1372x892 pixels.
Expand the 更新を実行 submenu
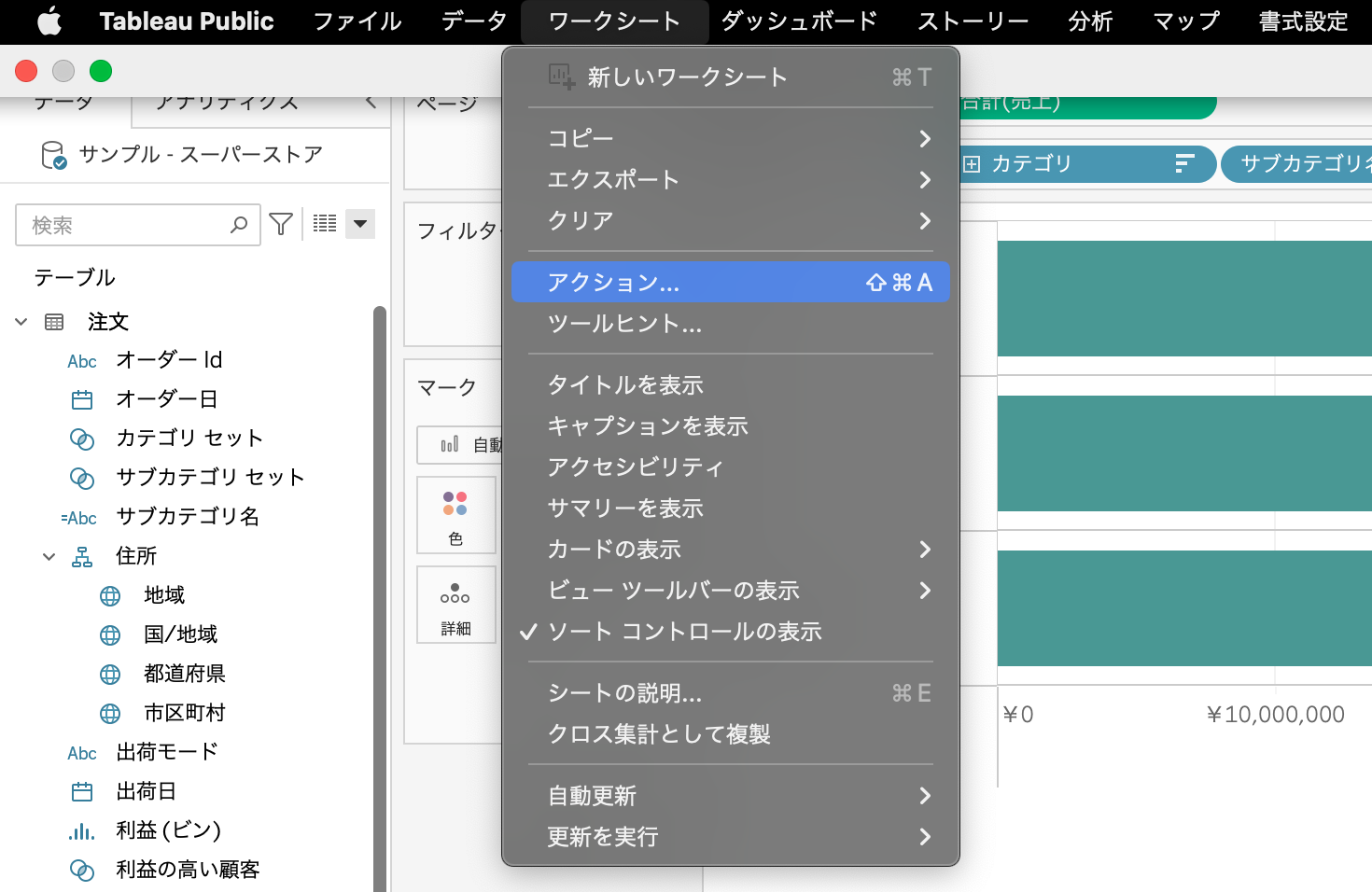click(x=731, y=836)
